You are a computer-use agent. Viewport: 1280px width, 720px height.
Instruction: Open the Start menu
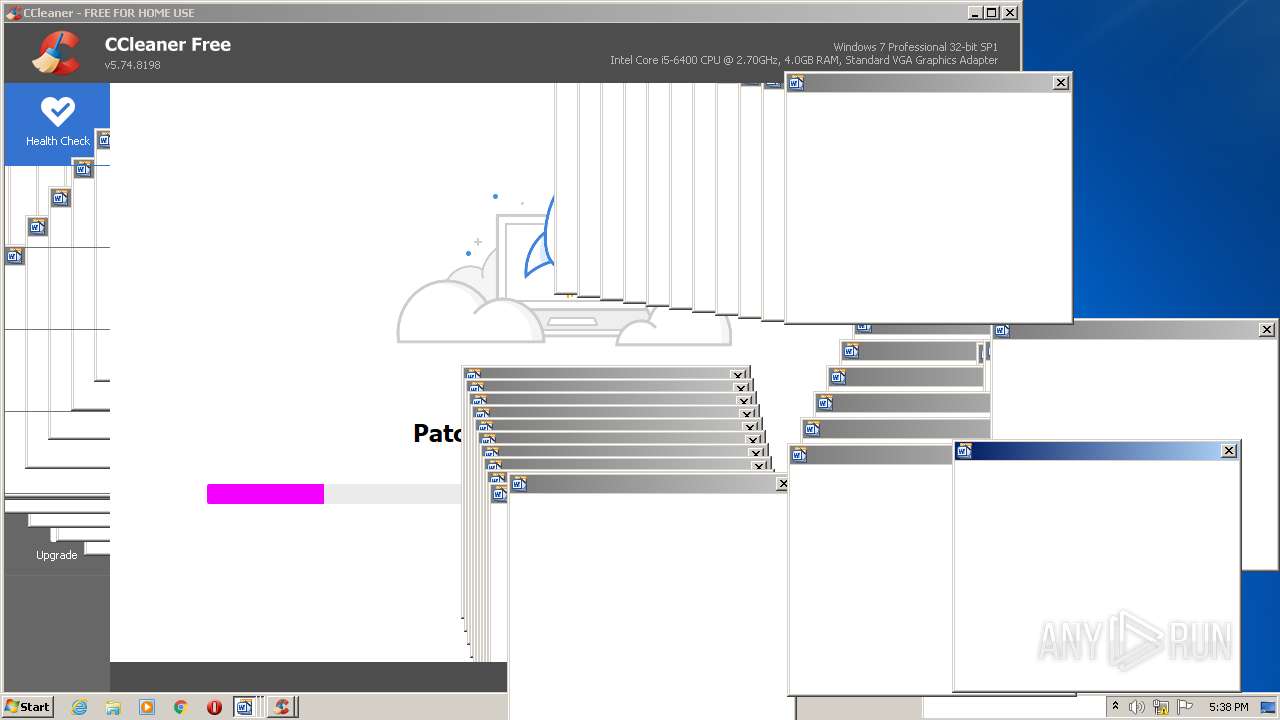[x=27, y=707]
